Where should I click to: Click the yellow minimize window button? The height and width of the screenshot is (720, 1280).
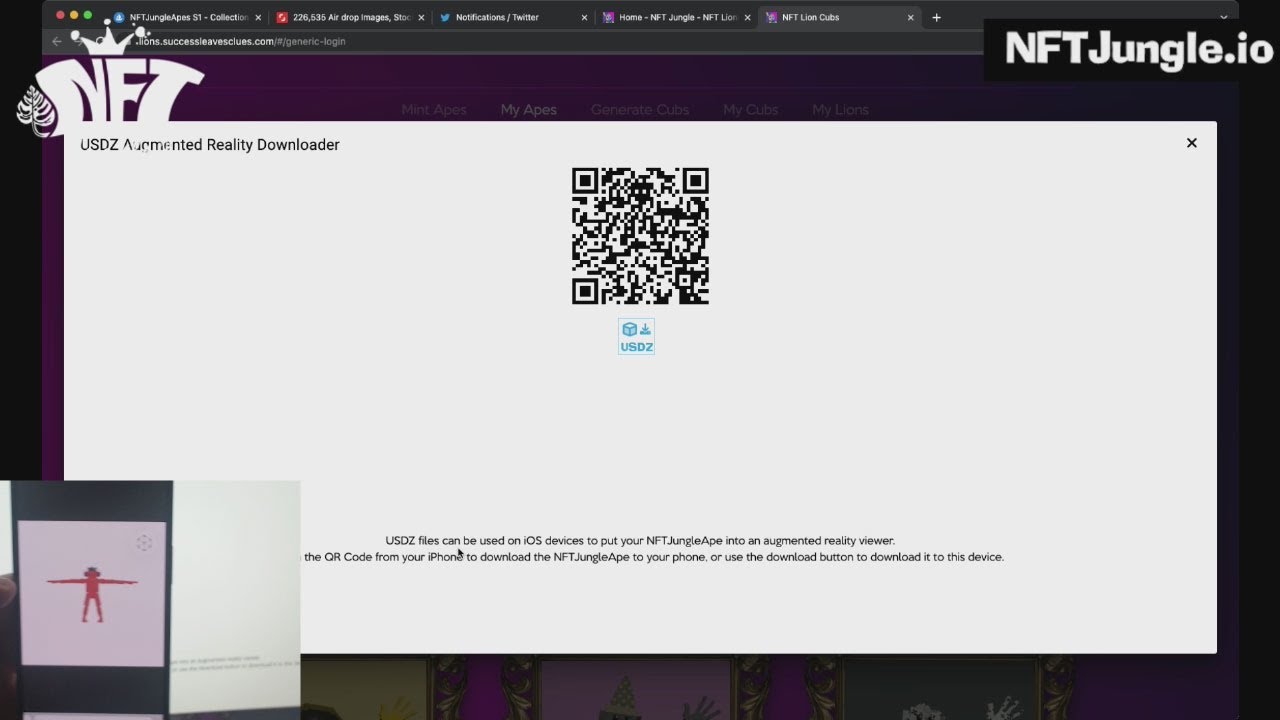pos(74,15)
